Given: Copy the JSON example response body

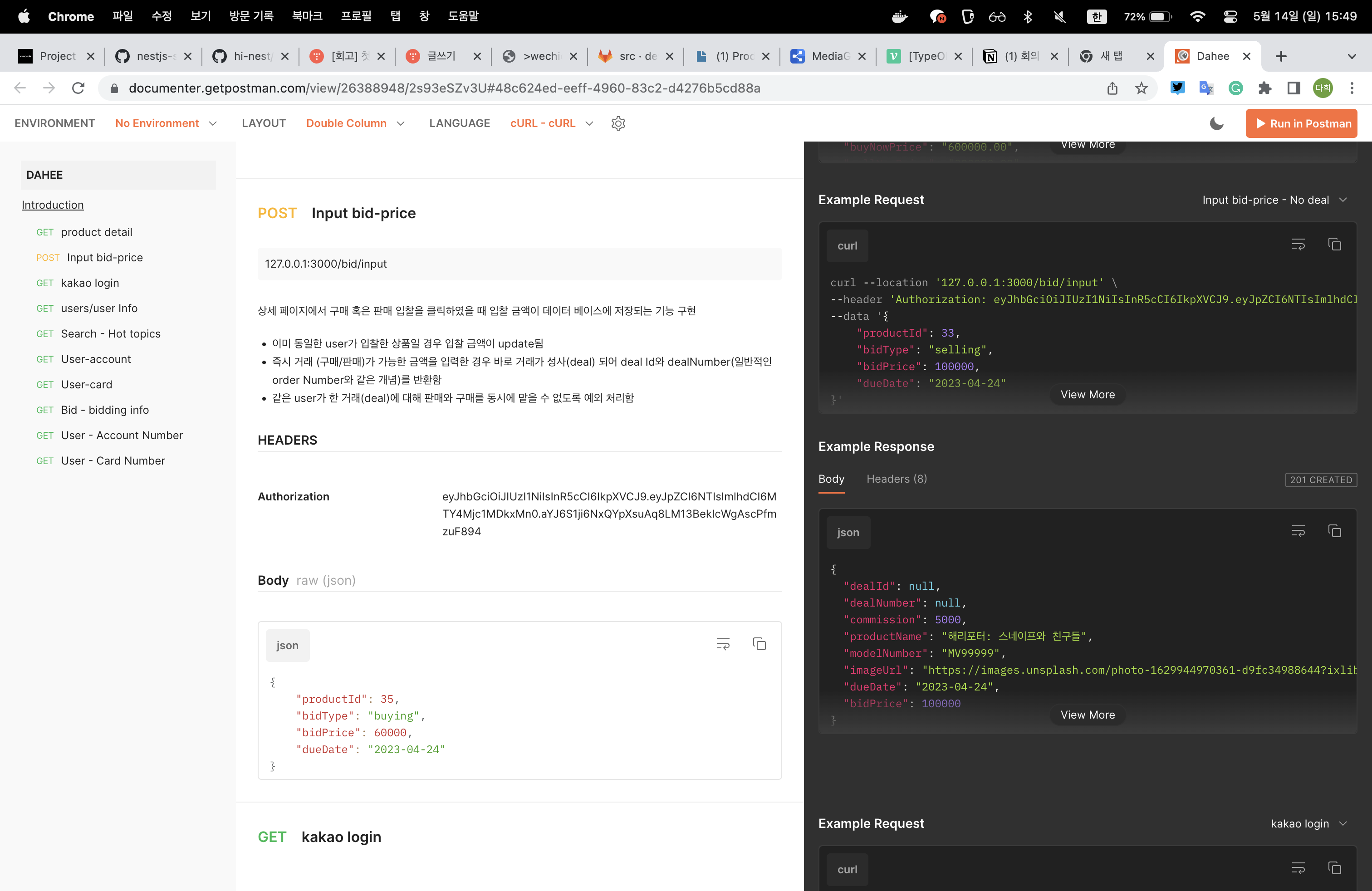Looking at the screenshot, I should pyautogui.click(x=1334, y=531).
